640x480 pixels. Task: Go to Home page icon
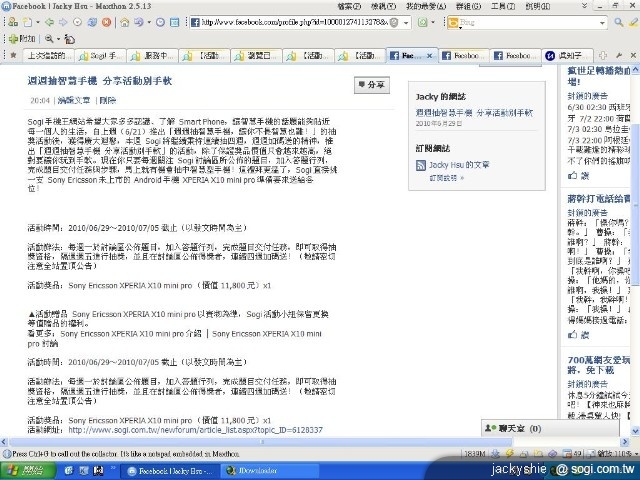[124, 22]
